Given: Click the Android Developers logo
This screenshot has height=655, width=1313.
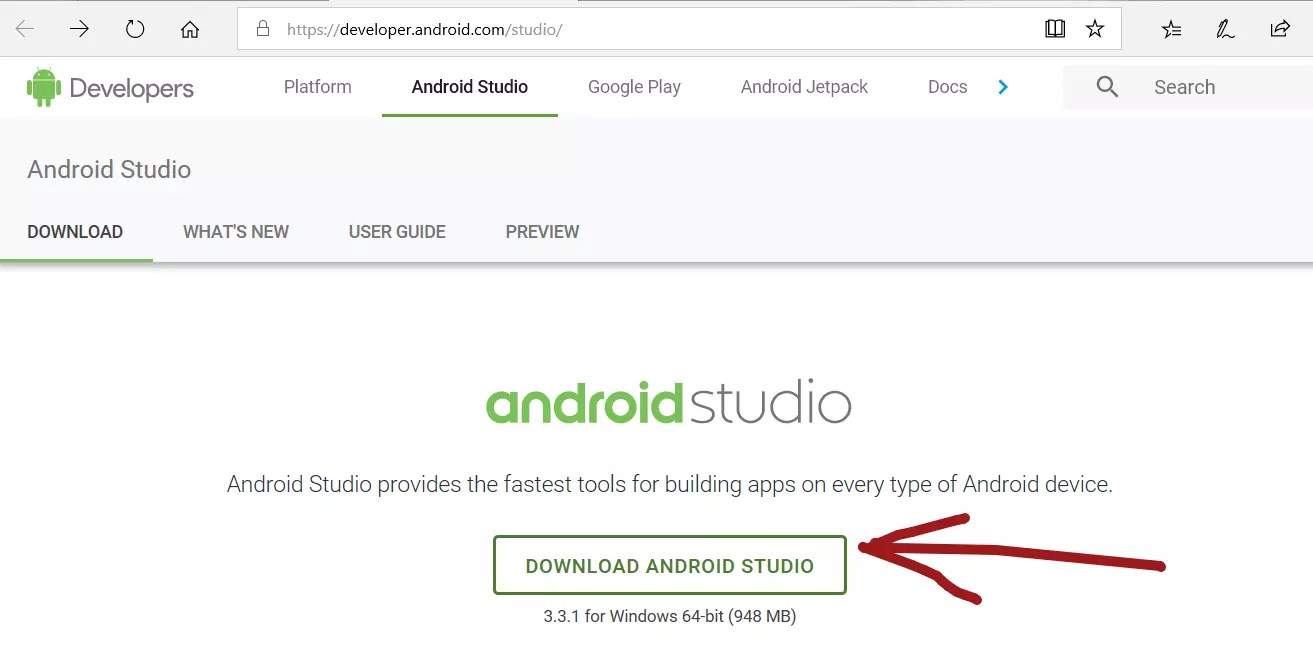Looking at the screenshot, I should click(x=110, y=87).
